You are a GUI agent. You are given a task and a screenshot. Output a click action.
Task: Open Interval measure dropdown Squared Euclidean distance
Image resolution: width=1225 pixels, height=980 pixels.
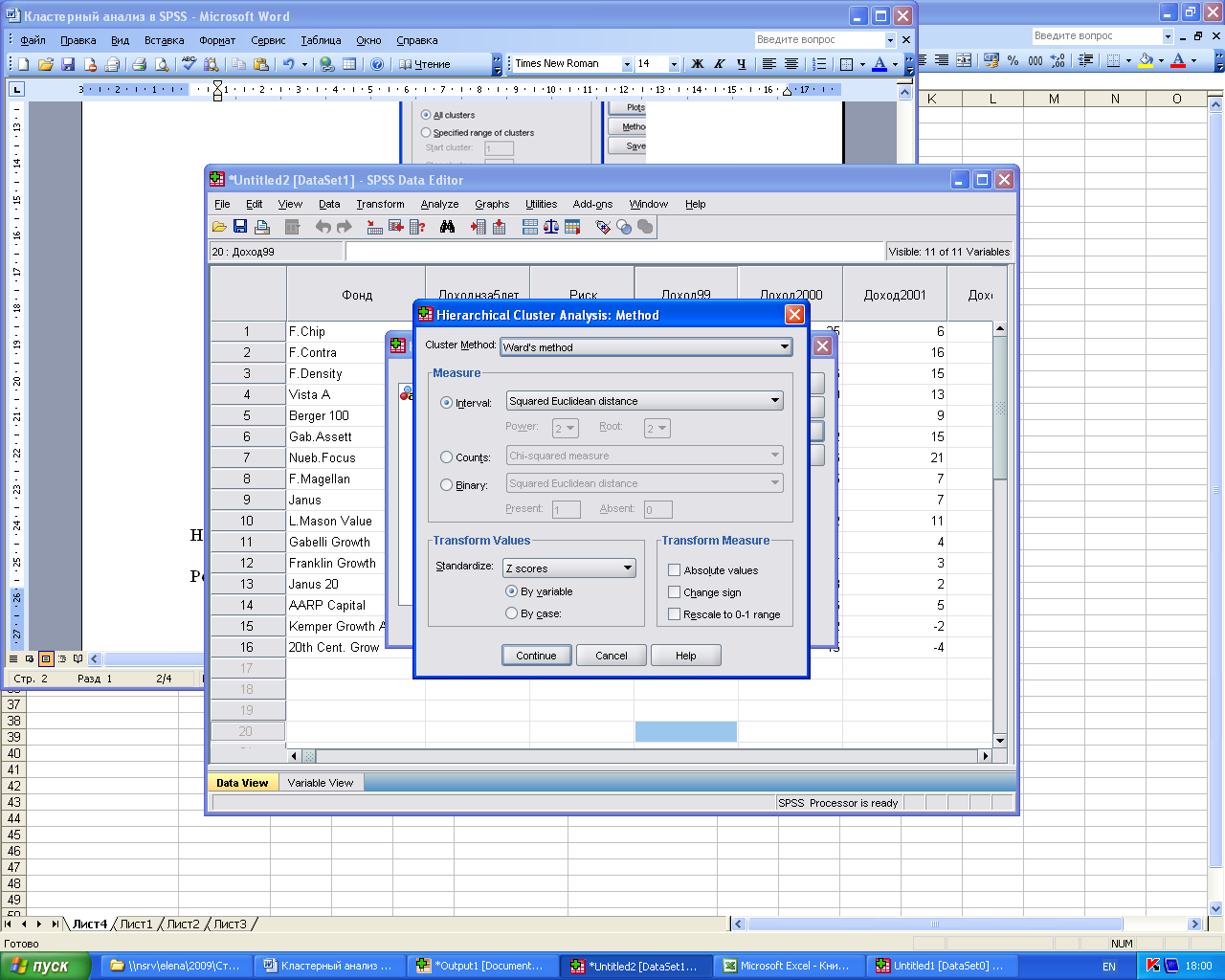pos(644,401)
